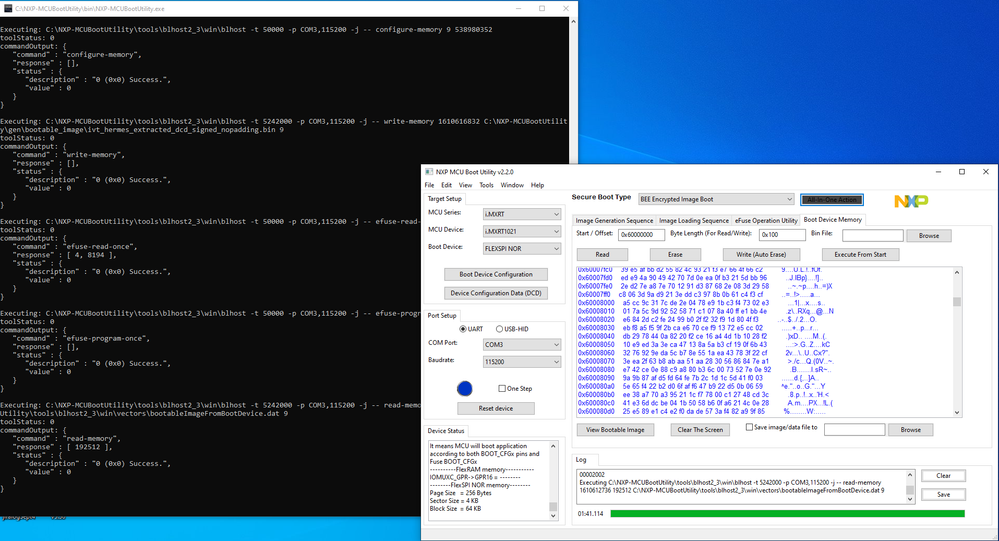Open the COM Port dropdown

522,345
